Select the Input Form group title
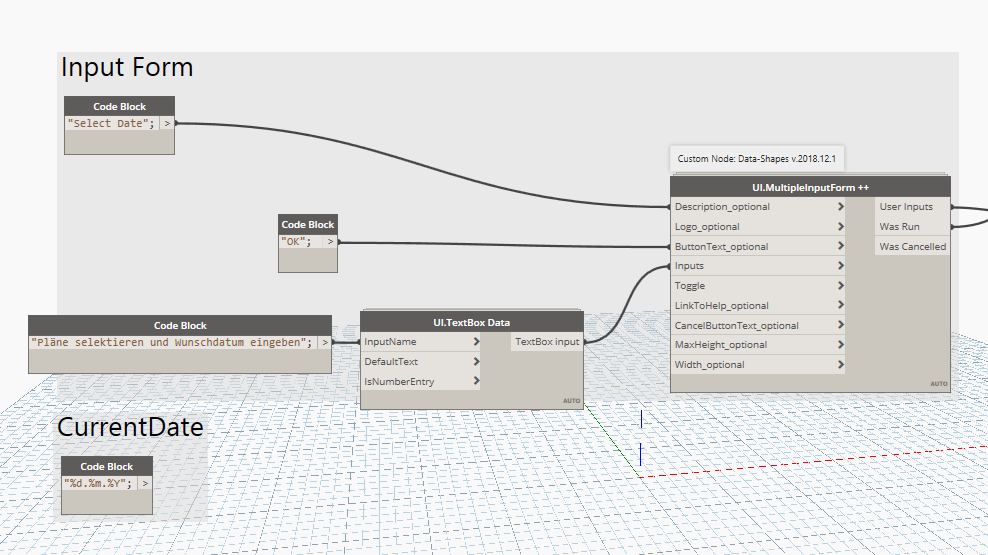The width and height of the screenshot is (988, 555). coord(127,67)
